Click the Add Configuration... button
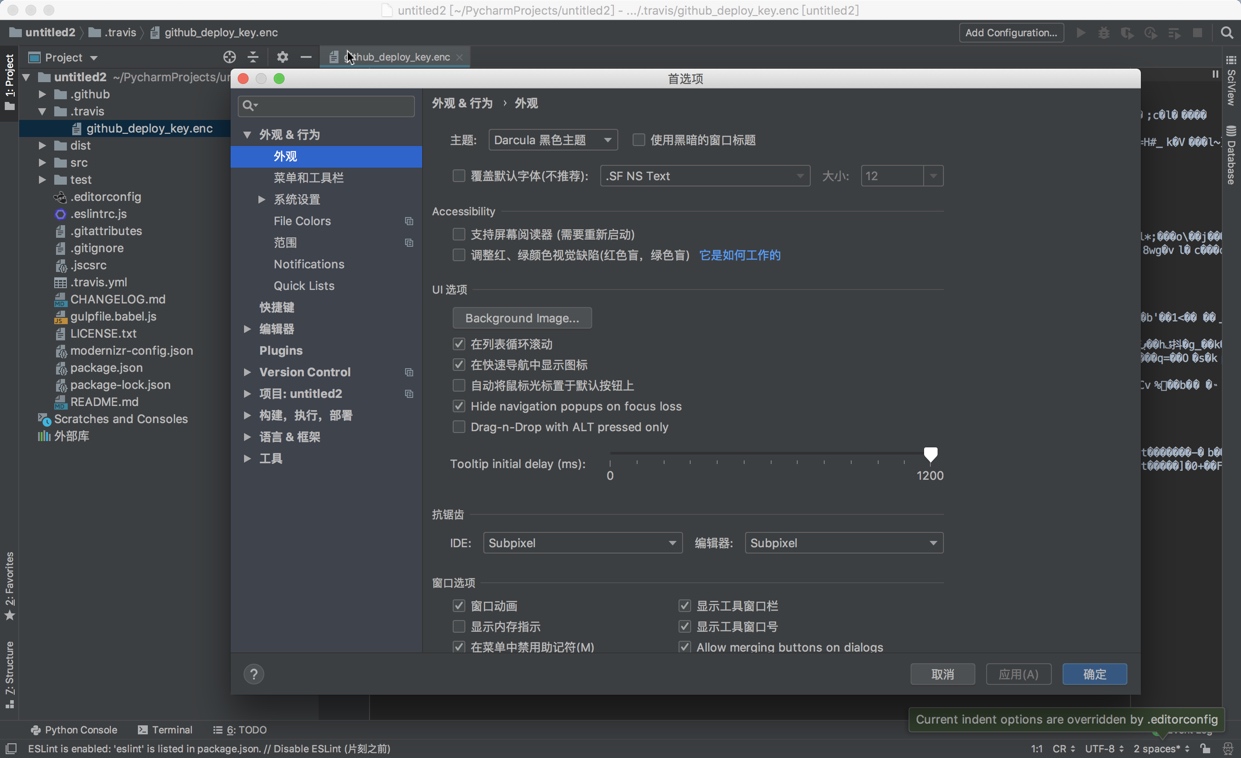The width and height of the screenshot is (1241, 758). [1011, 33]
